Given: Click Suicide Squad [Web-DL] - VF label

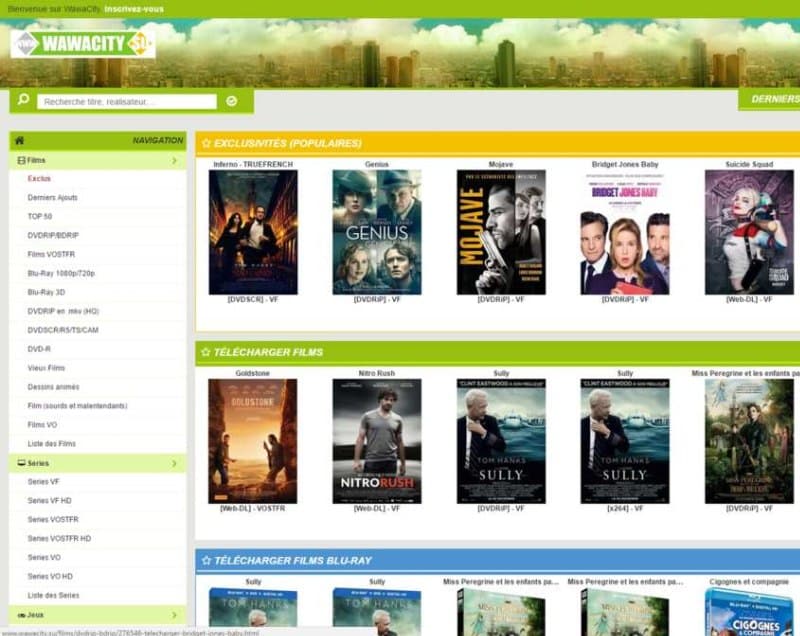Looking at the screenshot, I should point(749,299).
